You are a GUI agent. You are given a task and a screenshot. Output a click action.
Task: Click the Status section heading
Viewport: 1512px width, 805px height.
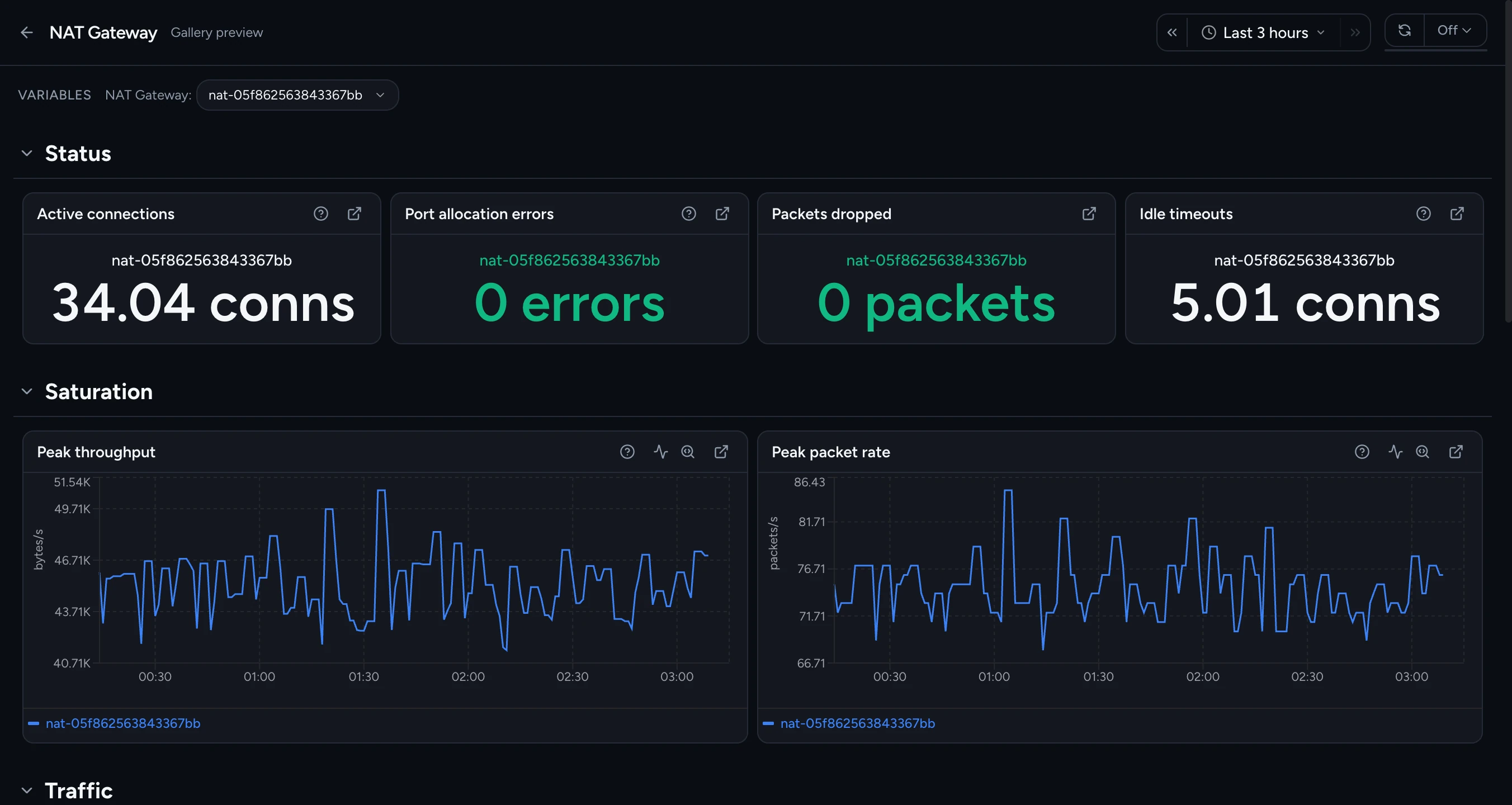pos(78,153)
